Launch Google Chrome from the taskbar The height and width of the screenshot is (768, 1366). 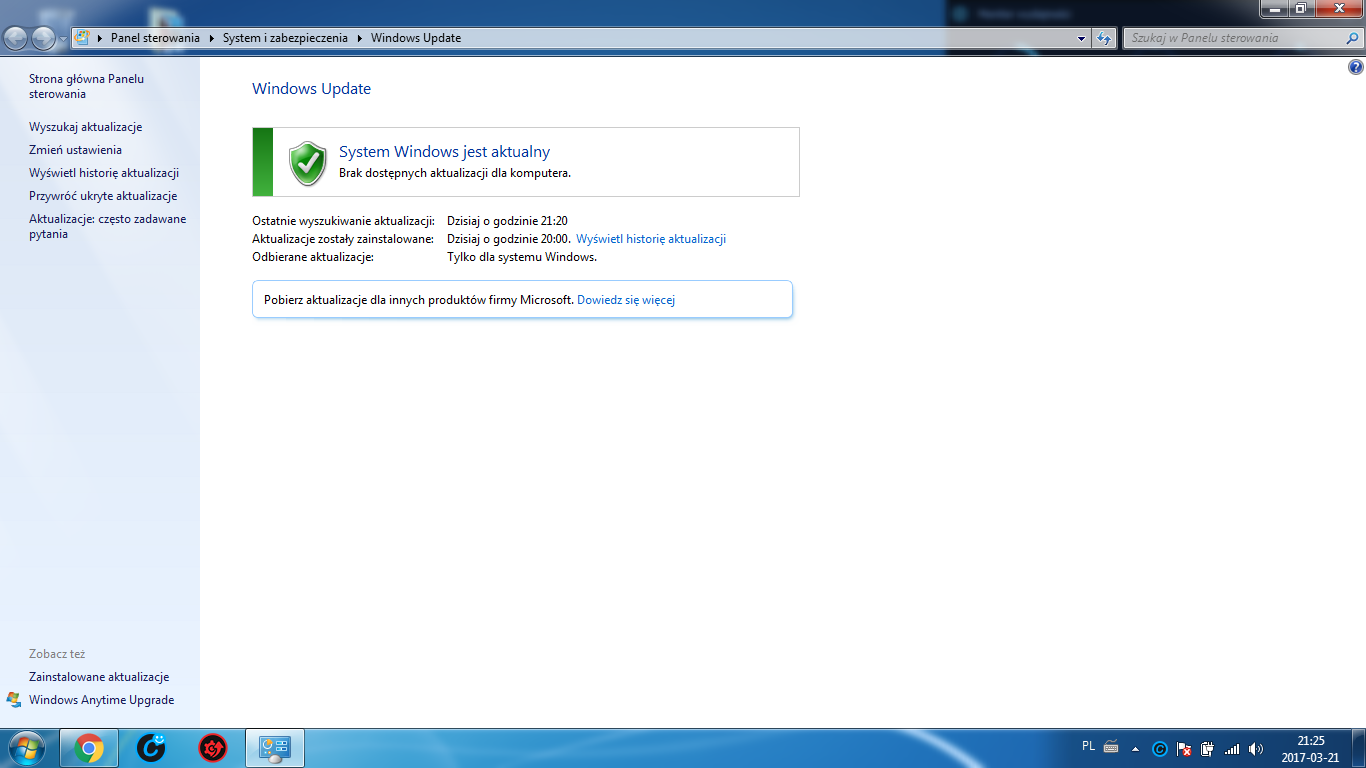click(x=89, y=748)
